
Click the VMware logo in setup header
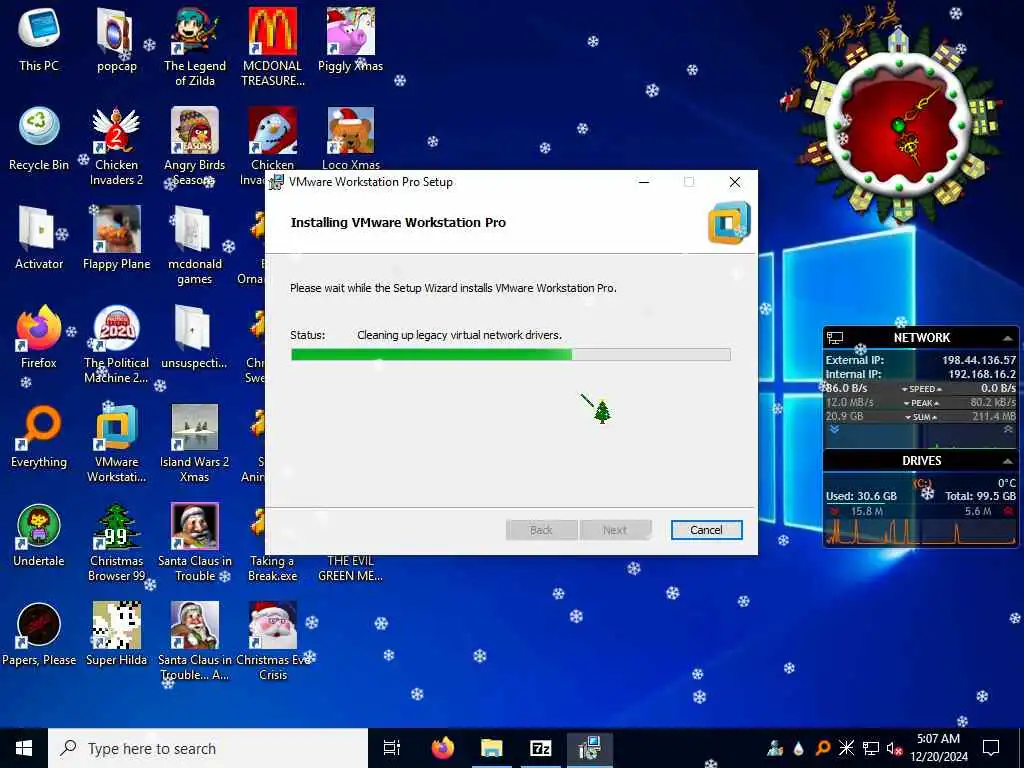[x=729, y=223]
